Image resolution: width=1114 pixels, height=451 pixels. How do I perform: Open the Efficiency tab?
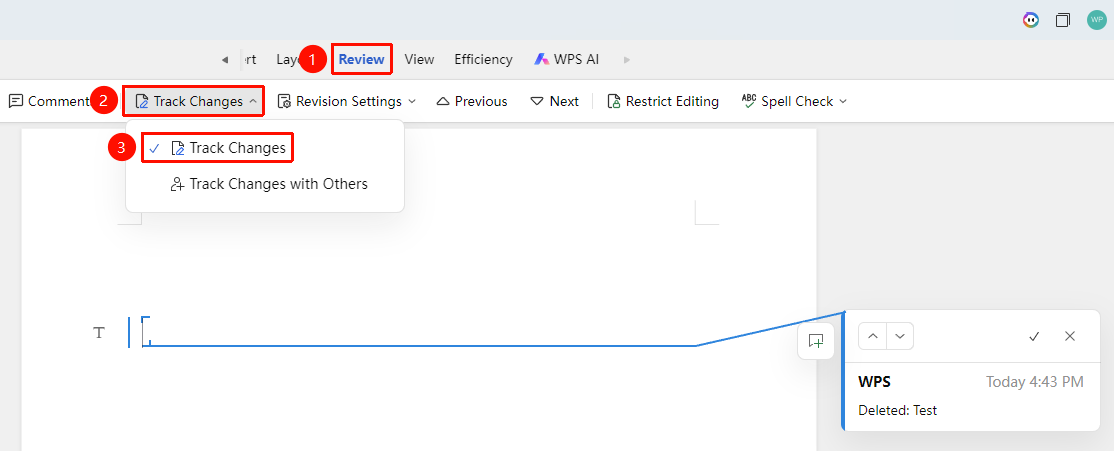click(483, 60)
